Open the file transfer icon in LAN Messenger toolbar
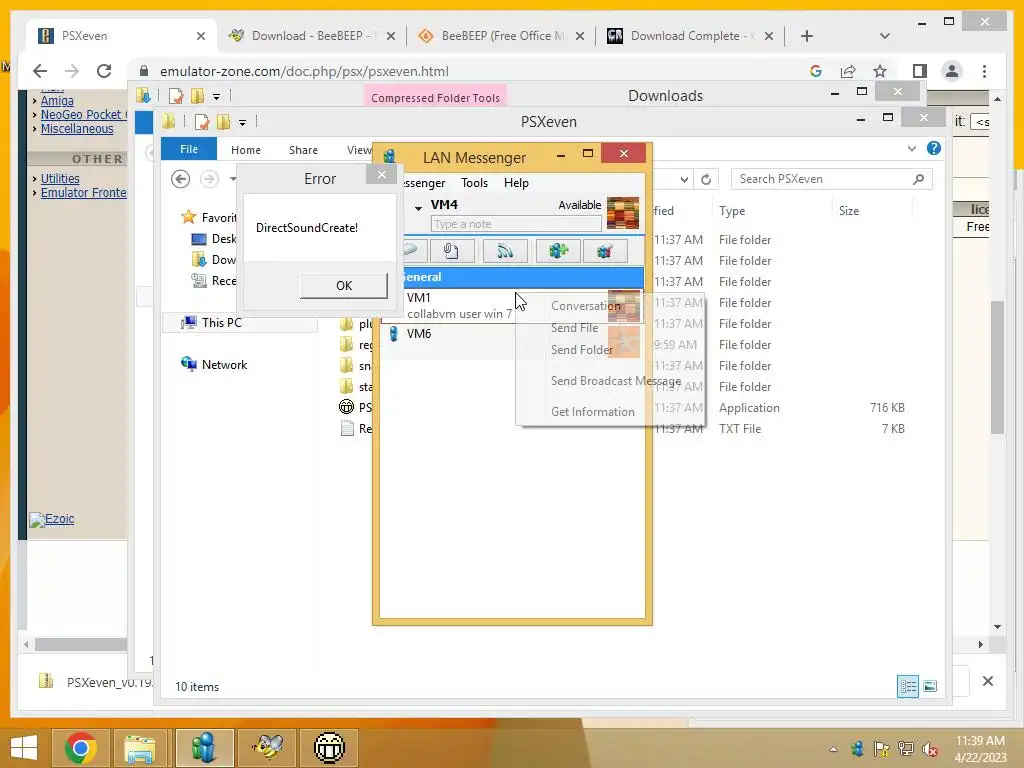The image size is (1024, 768). [452, 251]
